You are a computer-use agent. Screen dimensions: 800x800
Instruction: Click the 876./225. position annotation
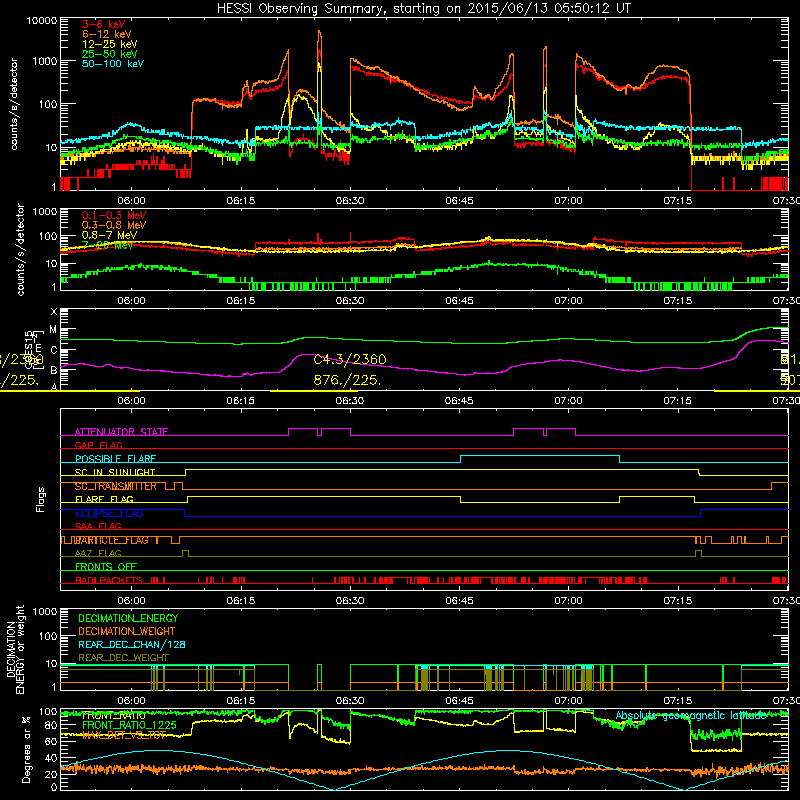click(x=347, y=380)
